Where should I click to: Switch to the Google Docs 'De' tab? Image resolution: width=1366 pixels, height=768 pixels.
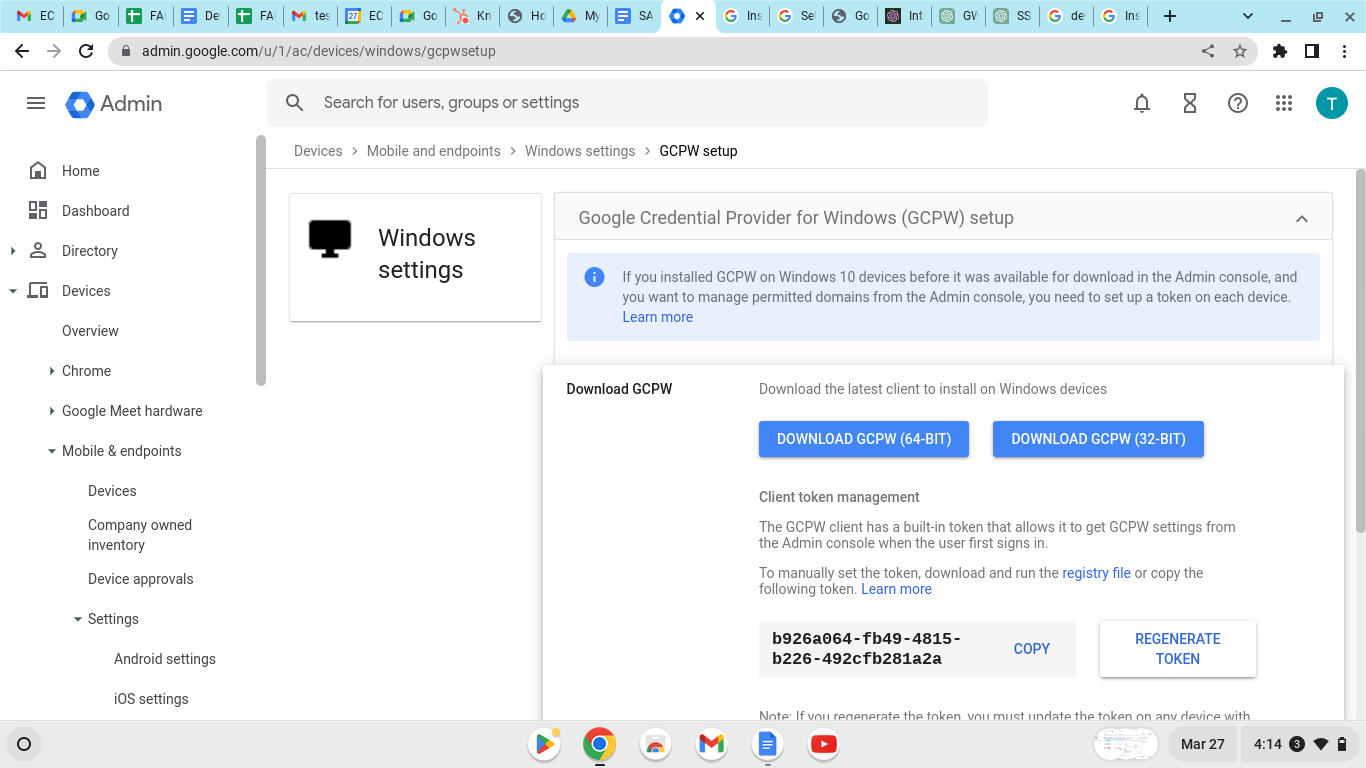[x=199, y=16]
